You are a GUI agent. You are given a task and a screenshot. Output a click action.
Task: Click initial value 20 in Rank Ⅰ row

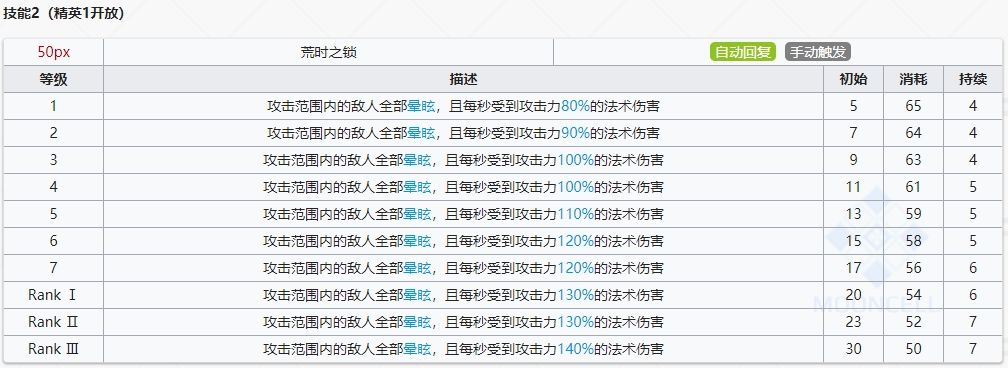click(853, 295)
